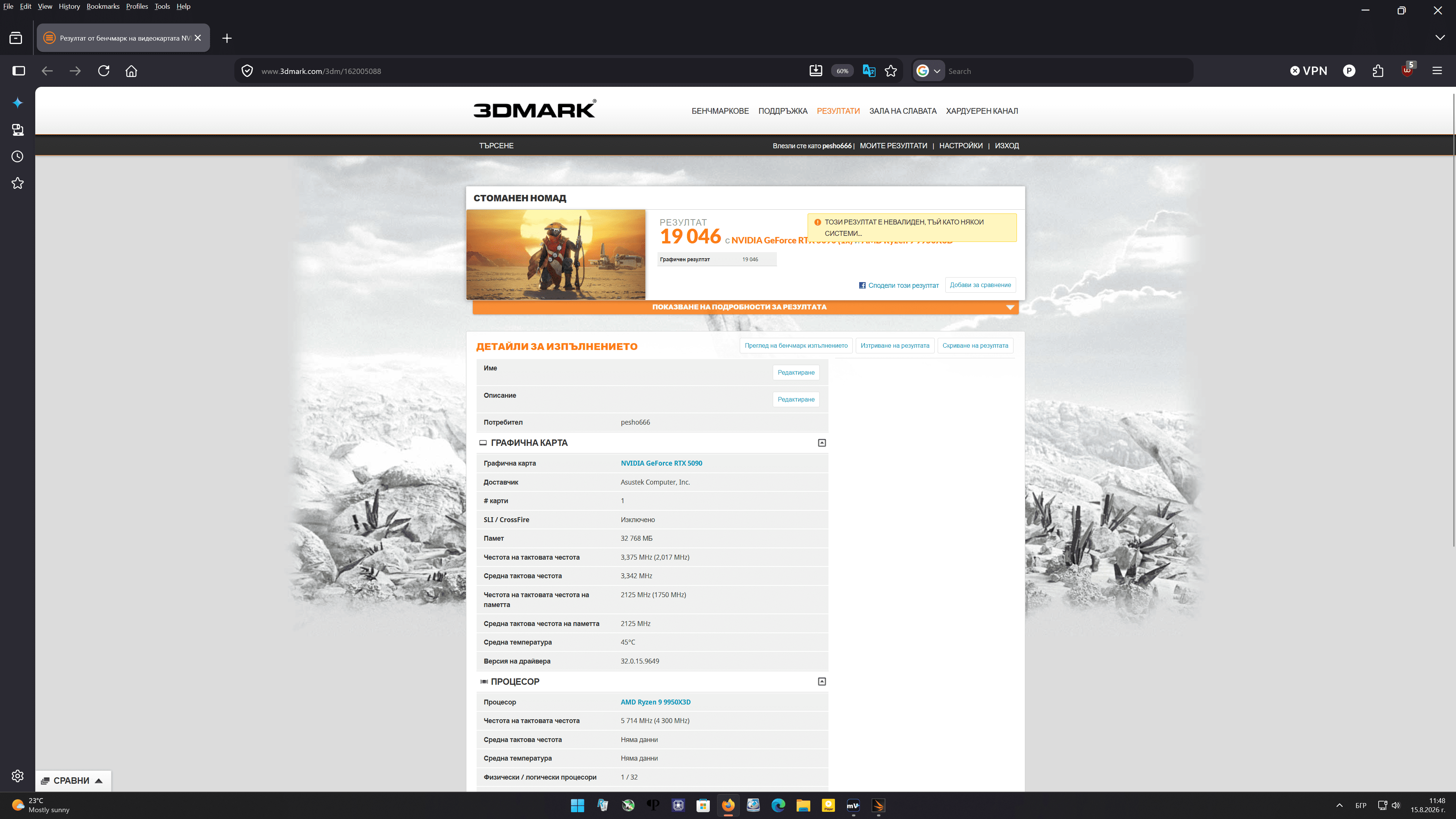Open the AMD Ryzen 9 9950X3D link
The height and width of the screenshot is (819, 1456).
(x=656, y=702)
